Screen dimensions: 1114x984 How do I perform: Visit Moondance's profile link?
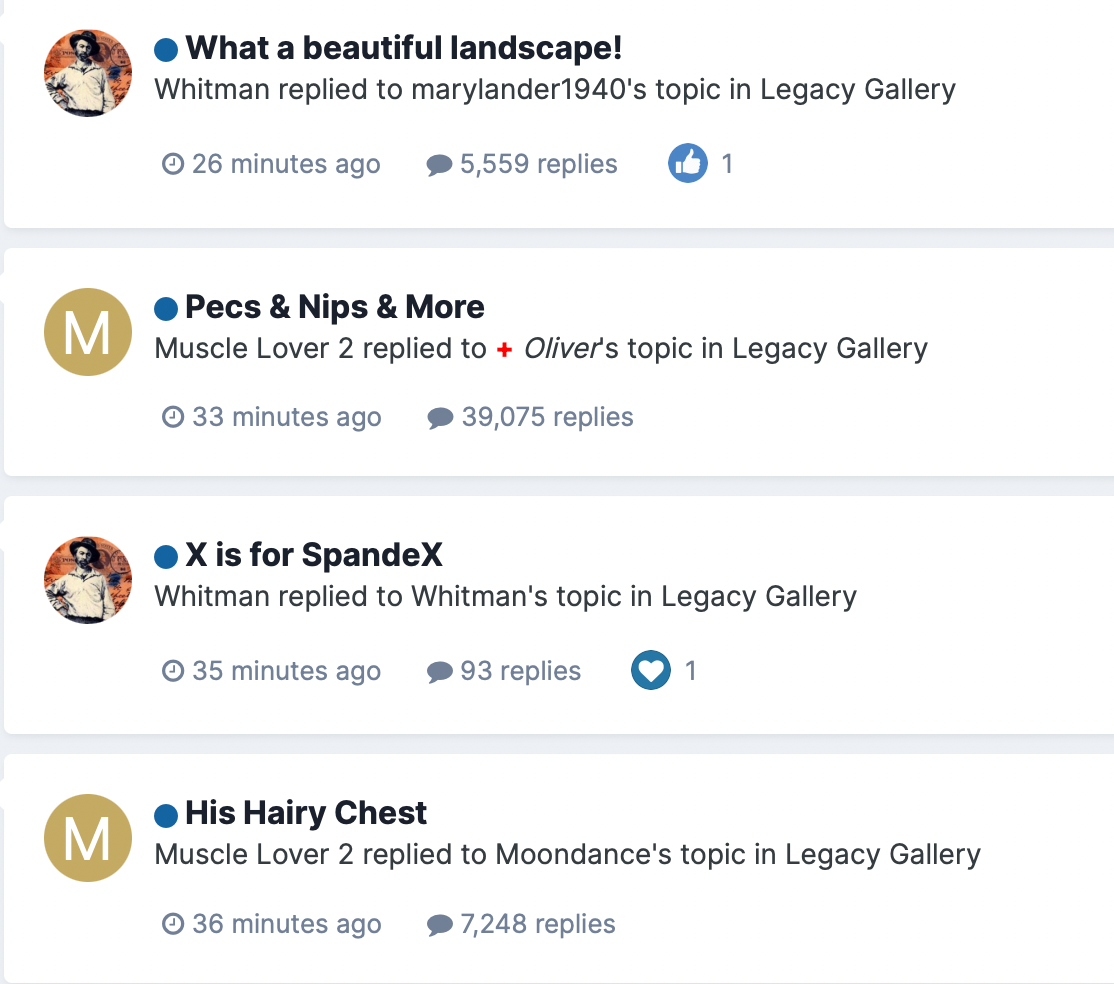[x=575, y=855]
